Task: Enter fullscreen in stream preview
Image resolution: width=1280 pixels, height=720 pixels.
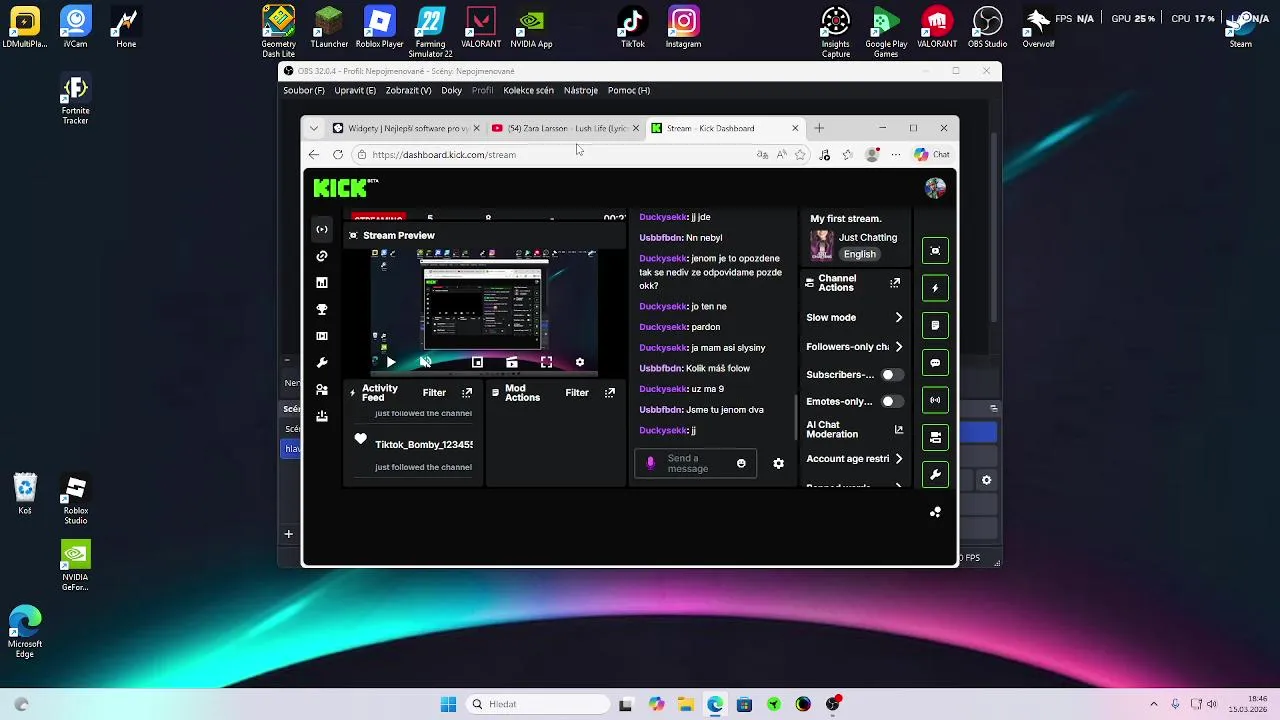Action: click(546, 362)
